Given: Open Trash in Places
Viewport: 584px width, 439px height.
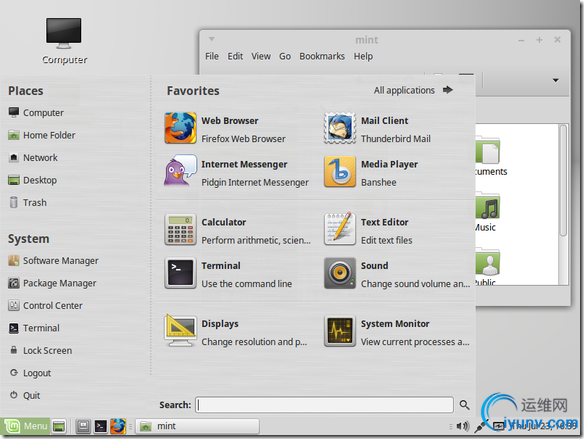Looking at the screenshot, I should (x=28, y=203).
